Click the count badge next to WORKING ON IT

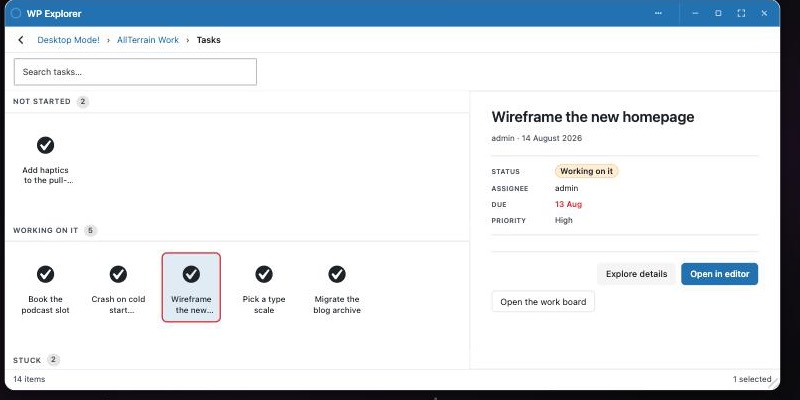click(90, 231)
